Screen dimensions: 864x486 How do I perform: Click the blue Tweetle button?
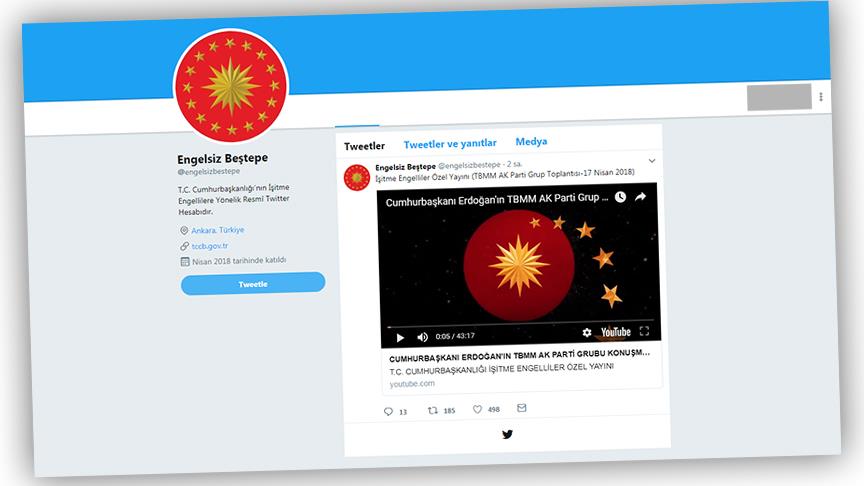253,284
